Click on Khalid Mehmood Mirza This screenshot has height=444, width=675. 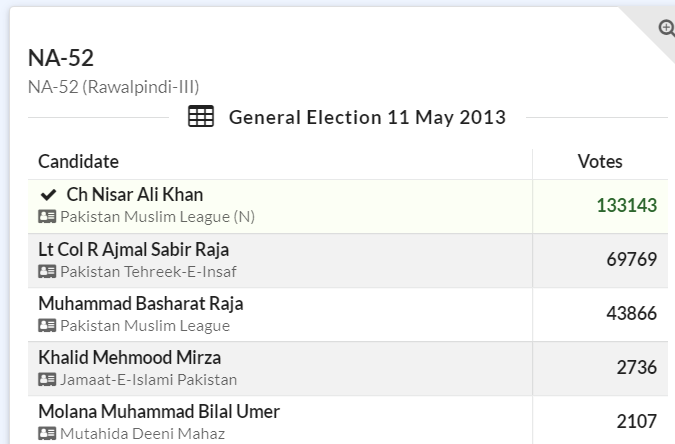coord(129,357)
